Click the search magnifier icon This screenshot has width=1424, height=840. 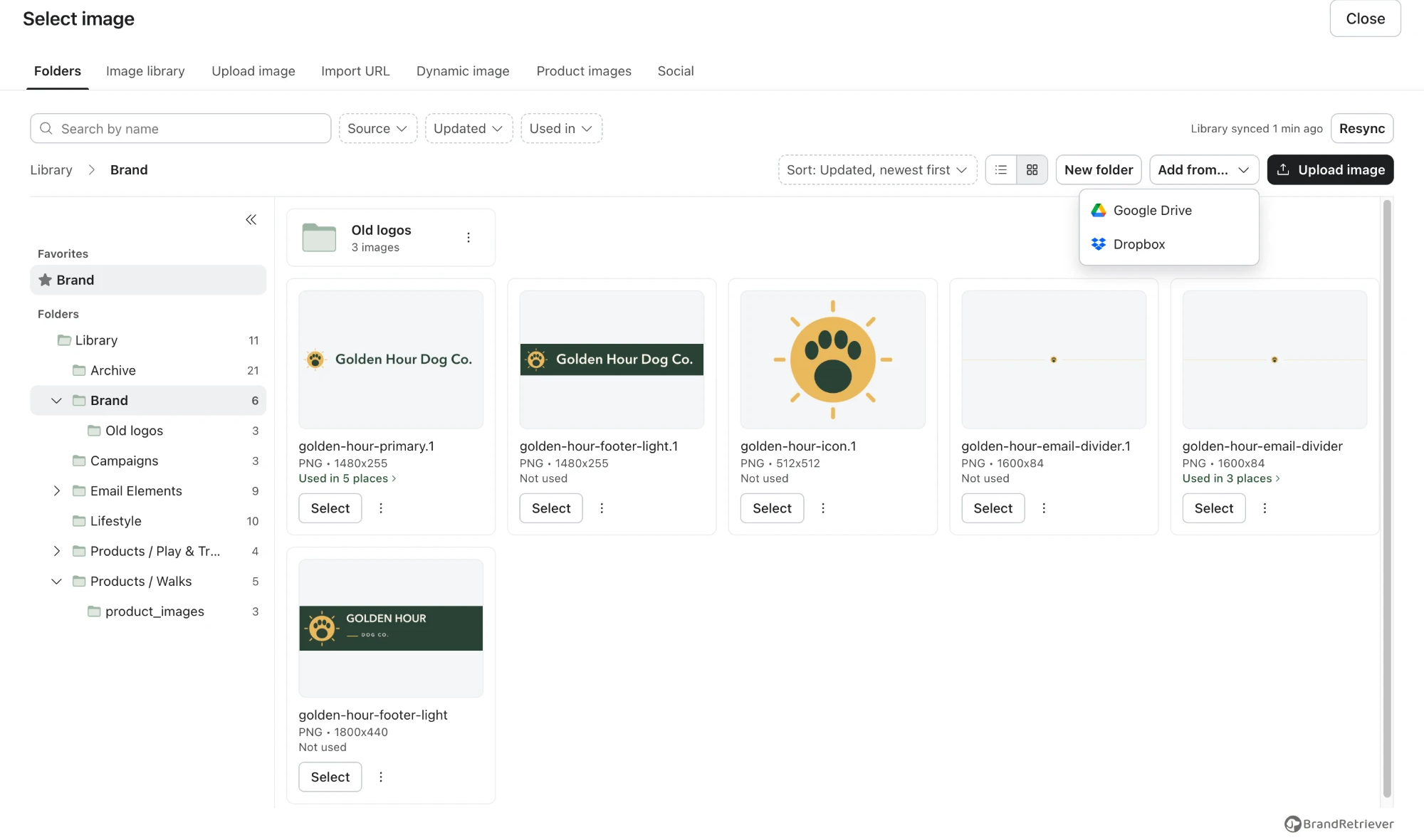[x=46, y=128]
